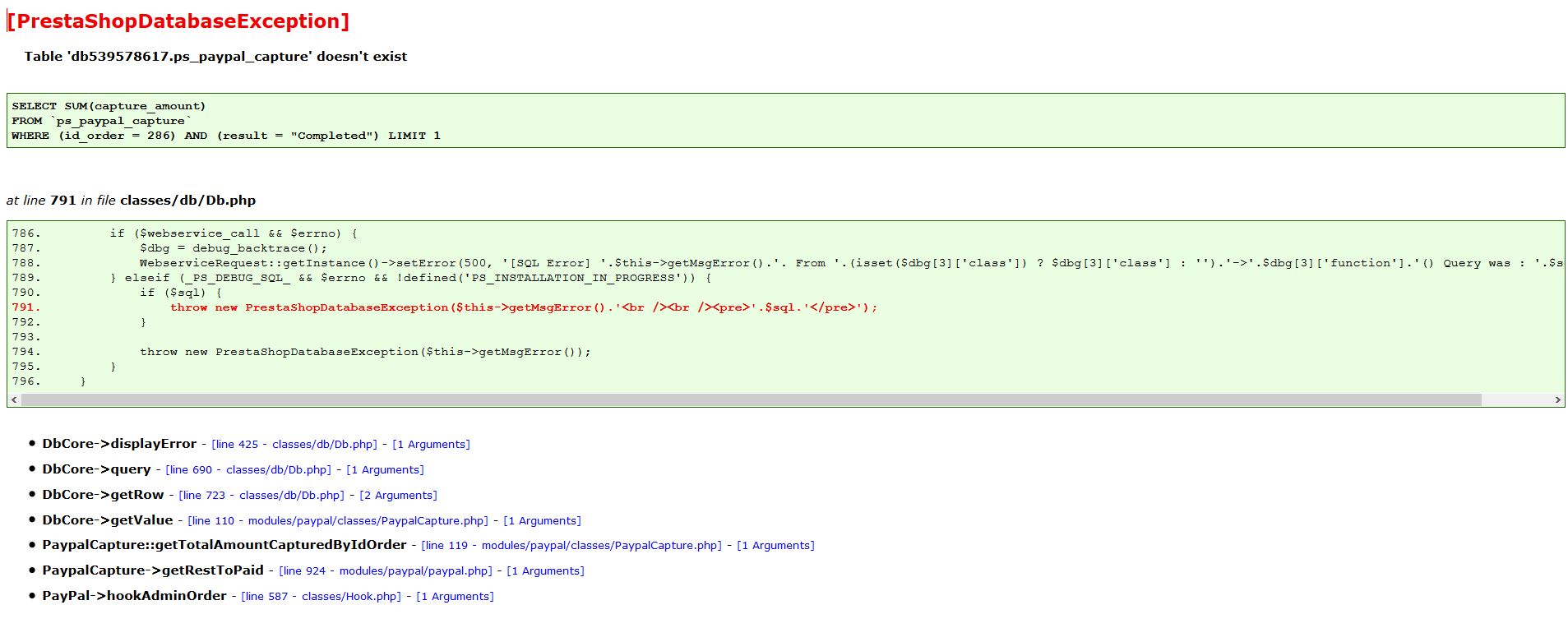Click the "Table ... doesn't exist" error message
This screenshot has height=628, width=1568.
(x=215, y=57)
